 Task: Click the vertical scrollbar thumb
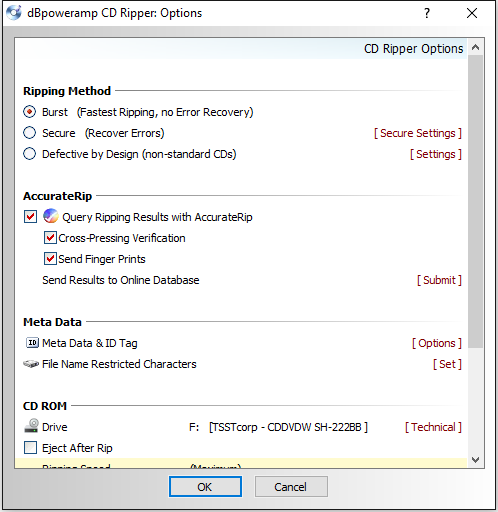click(476, 202)
